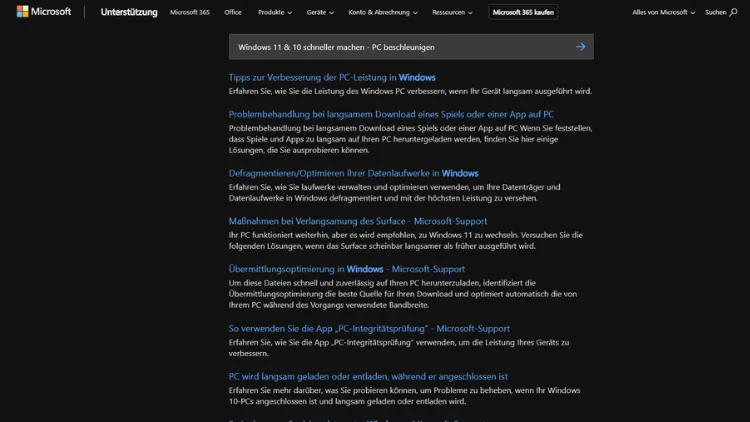Open the Unterstützung home link

coord(129,12)
